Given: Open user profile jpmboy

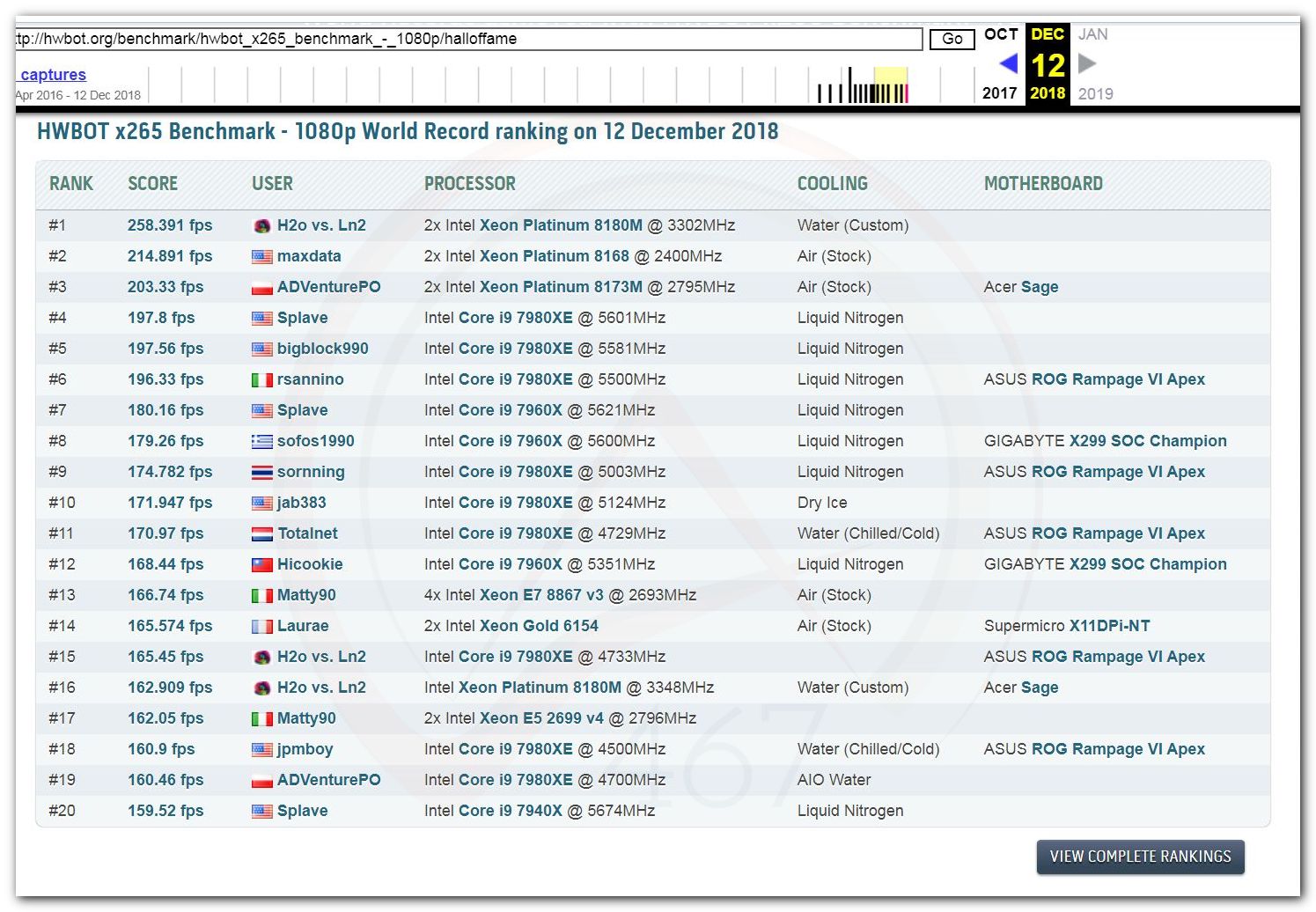Looking at the screenshot, I should point(305,749).
